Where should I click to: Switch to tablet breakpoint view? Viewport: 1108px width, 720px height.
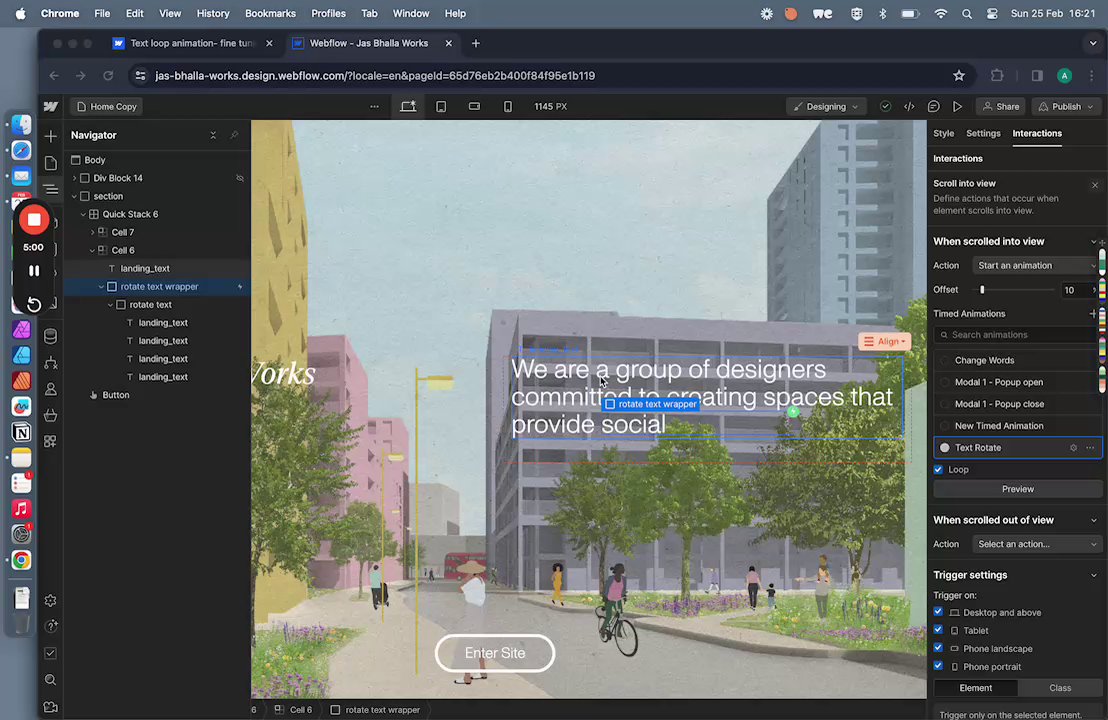[x=441, y=107]
